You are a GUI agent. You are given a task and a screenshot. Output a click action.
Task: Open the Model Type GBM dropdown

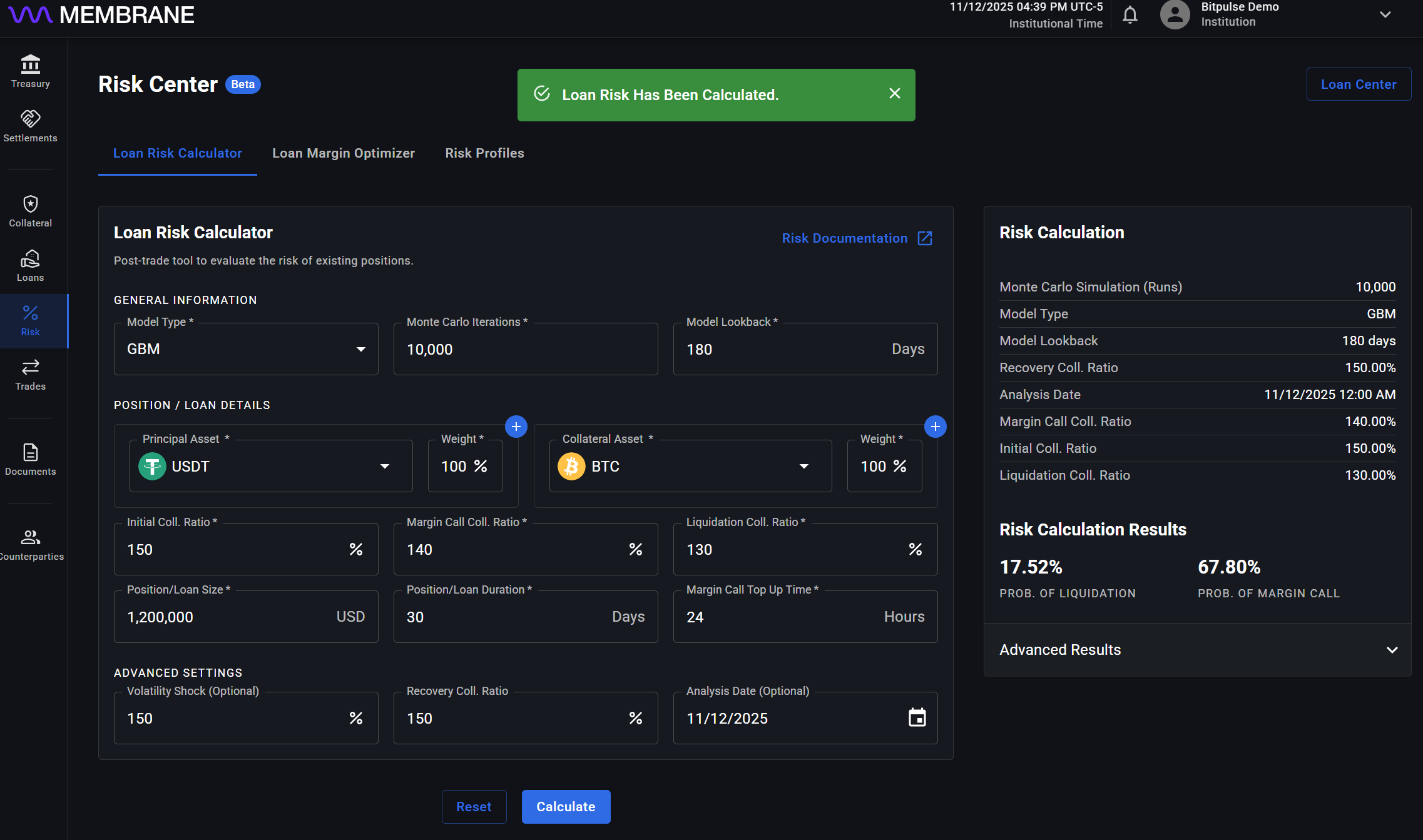[246, 349]
